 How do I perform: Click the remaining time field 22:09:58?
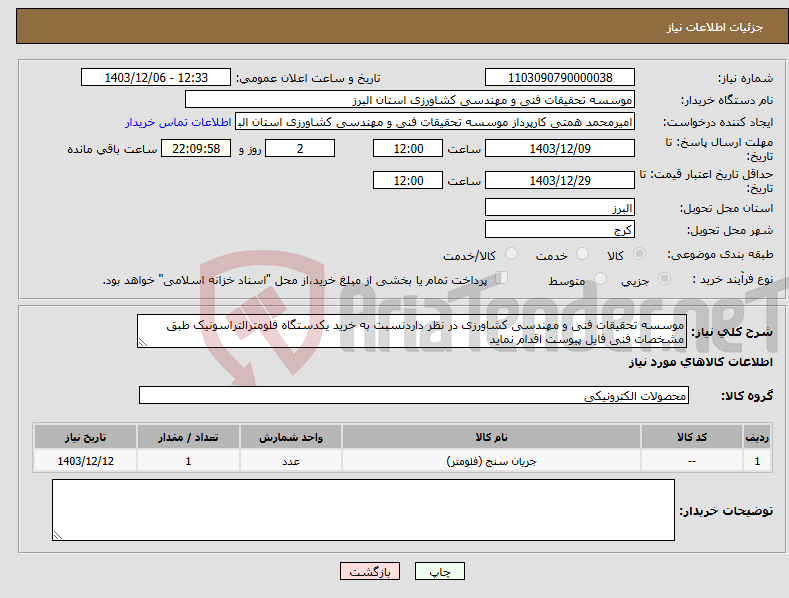pyautogui.click(x=196, y=148)
